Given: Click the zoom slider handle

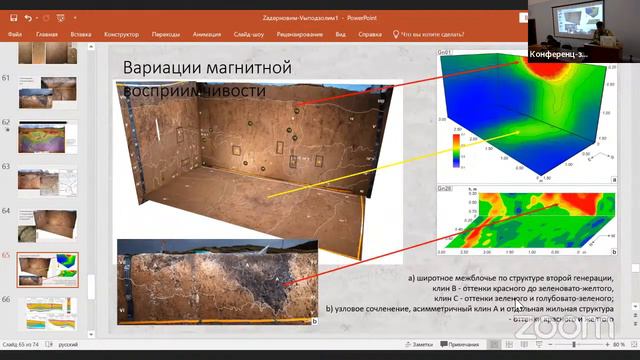Looking at the screenshot, I should (x=574, y=345).
